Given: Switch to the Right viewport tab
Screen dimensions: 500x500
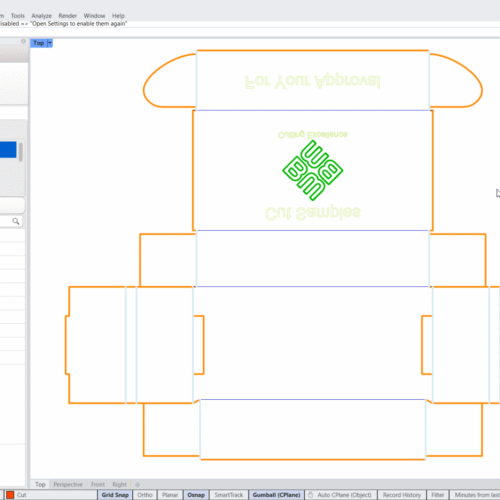Looking at the screenshot, I should point(119,484).
